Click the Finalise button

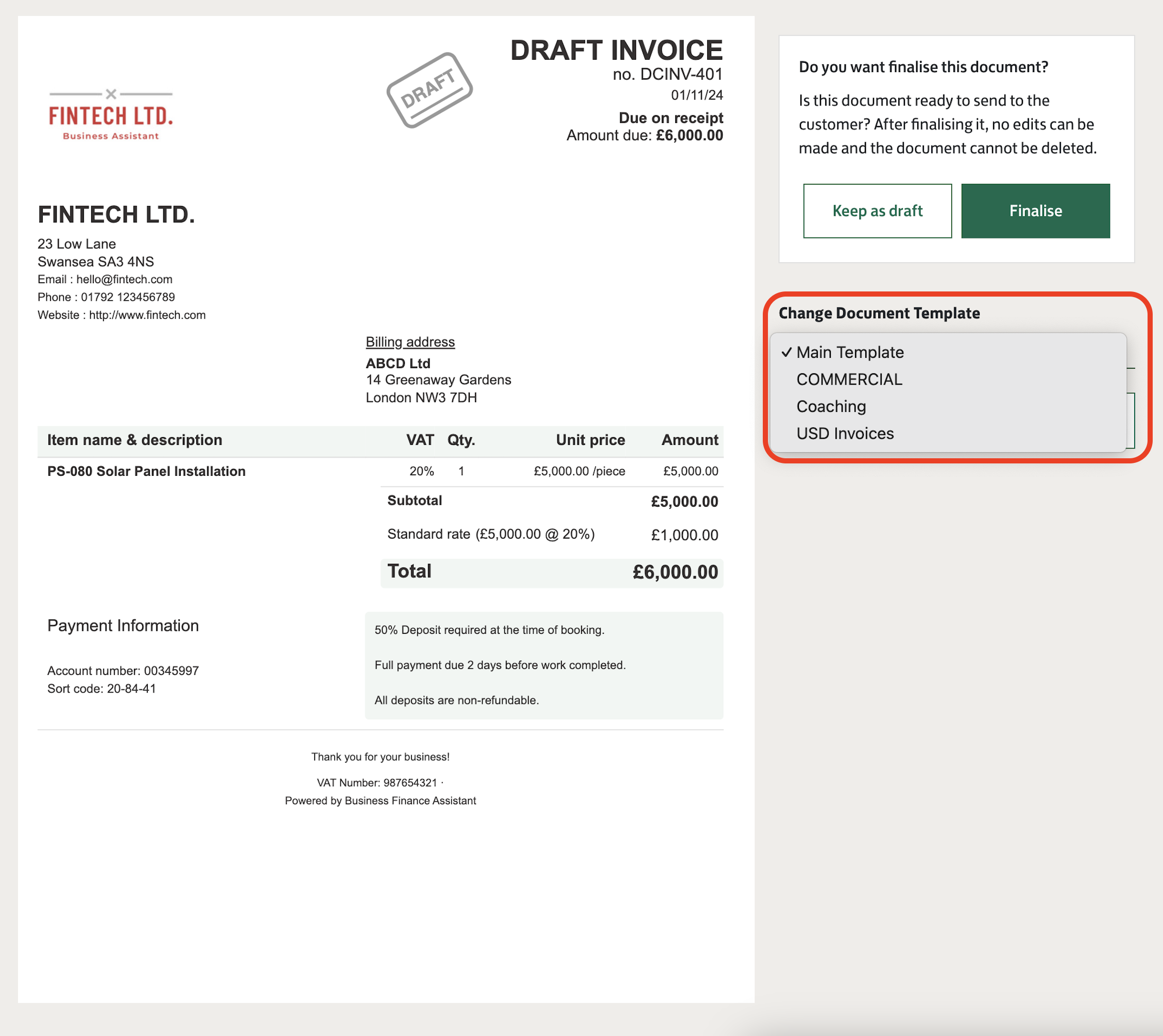(1035, 211)
